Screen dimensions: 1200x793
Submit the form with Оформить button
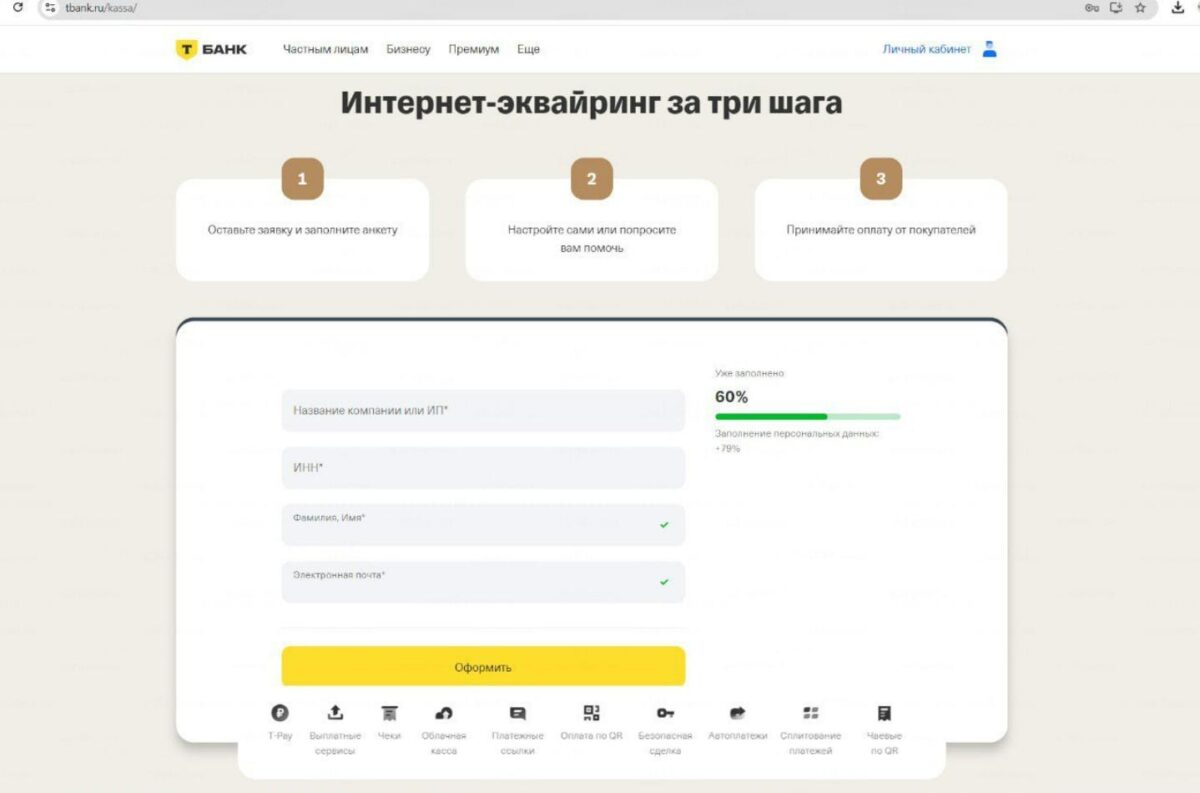click(483, 666)
